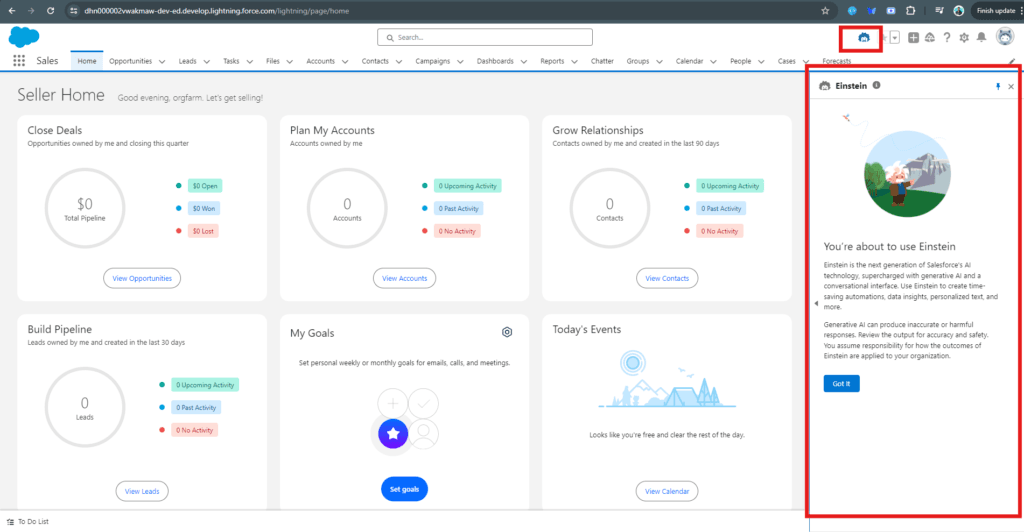
Task: Click the Set goals button
Action: (404, 489)
